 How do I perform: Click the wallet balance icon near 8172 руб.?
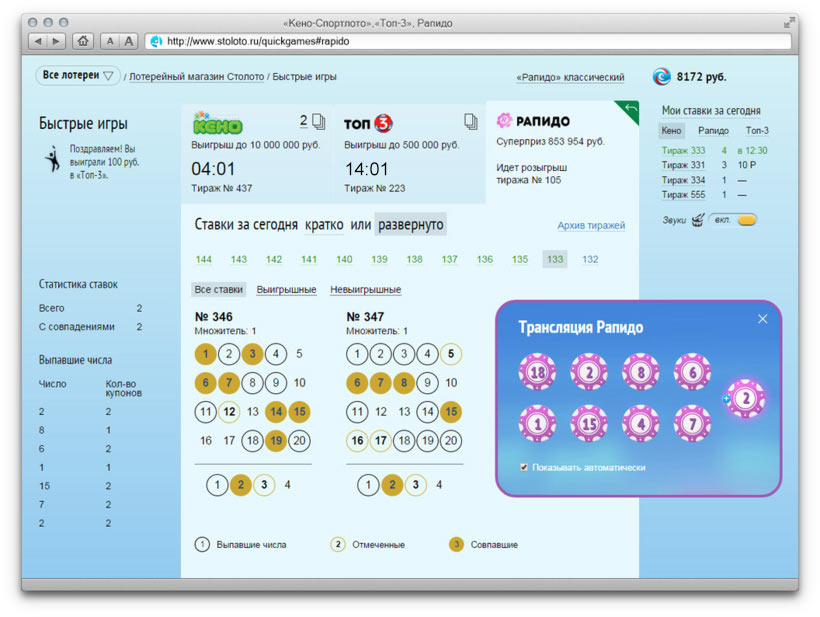tap(661, 76)
